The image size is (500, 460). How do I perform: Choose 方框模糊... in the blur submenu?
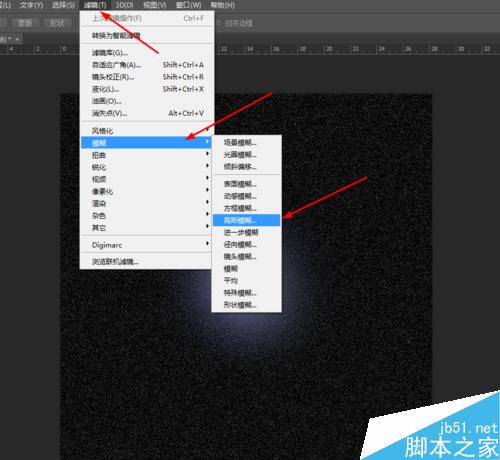(247, 208)
